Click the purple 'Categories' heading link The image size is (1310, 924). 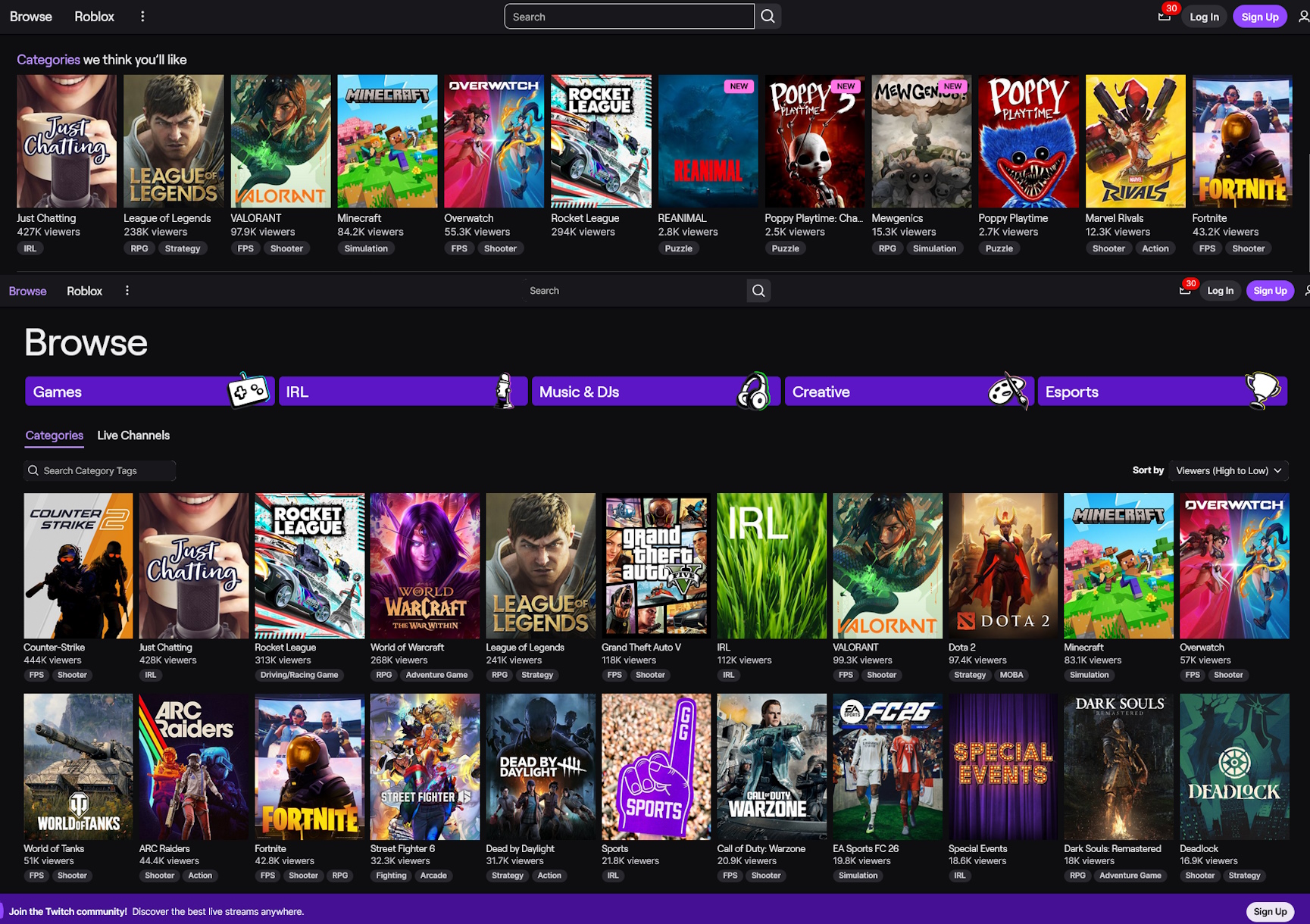pyautogui.click(x=48, y=60)
